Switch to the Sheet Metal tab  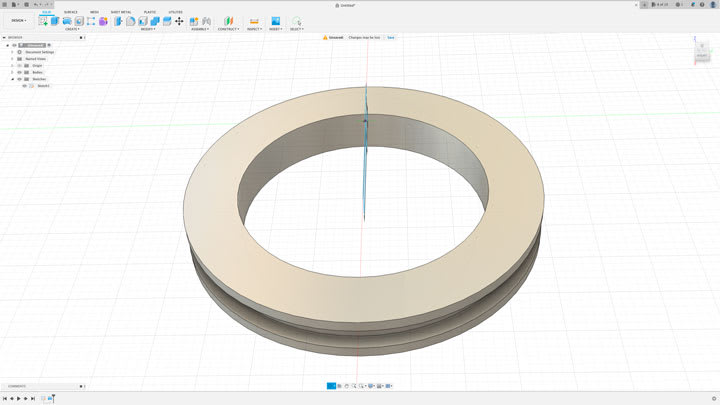click(121, 12)
